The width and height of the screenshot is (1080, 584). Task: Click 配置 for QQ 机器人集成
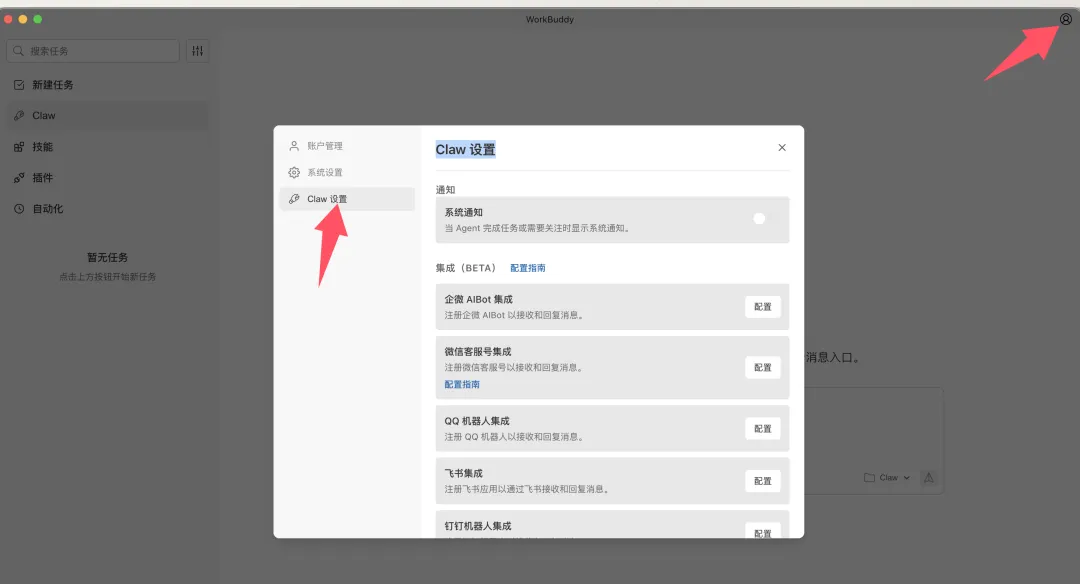pos(762,428)
